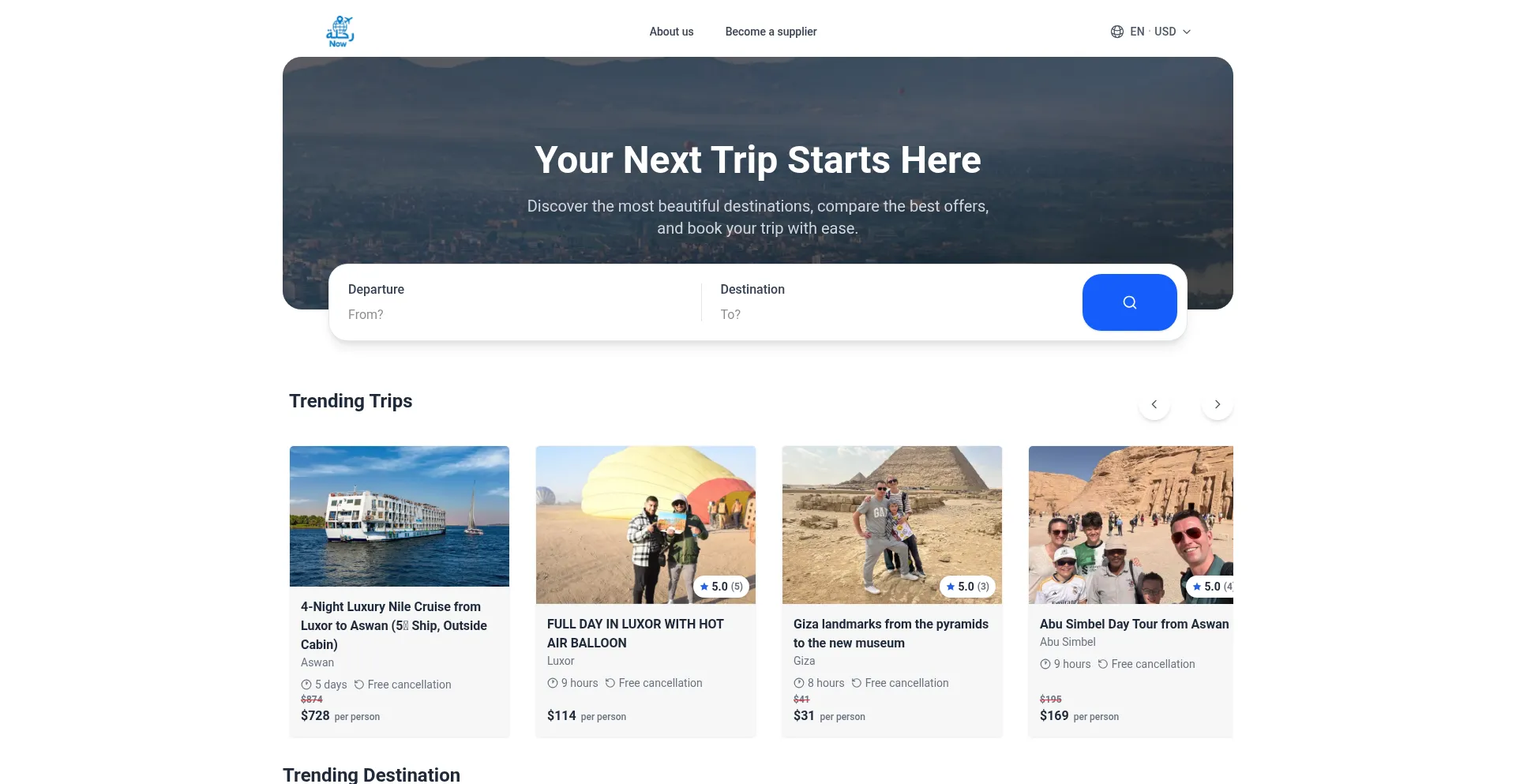Open the About us page
Image resolution: width=1516 pixels, height=784 pixels.
pyautogui.click(x=671, y=32)
